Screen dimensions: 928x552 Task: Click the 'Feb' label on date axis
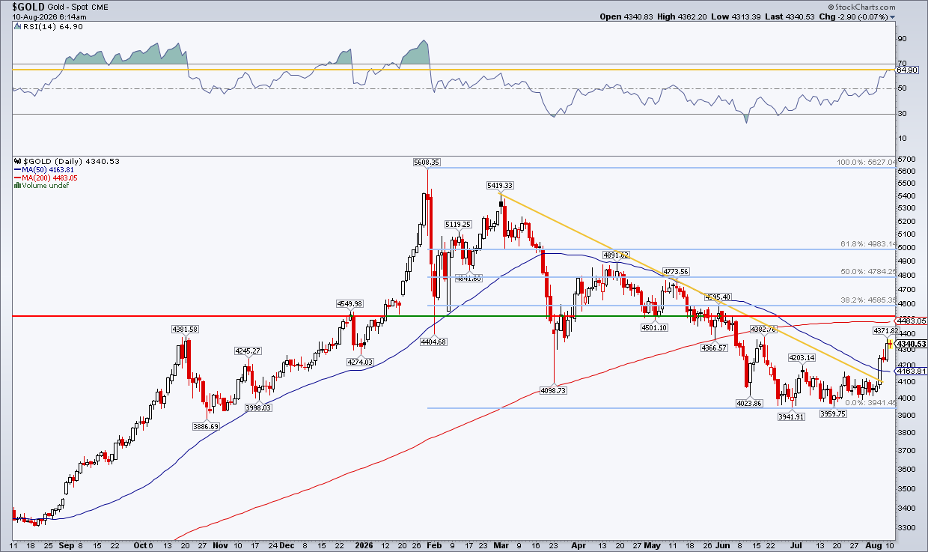434,545
